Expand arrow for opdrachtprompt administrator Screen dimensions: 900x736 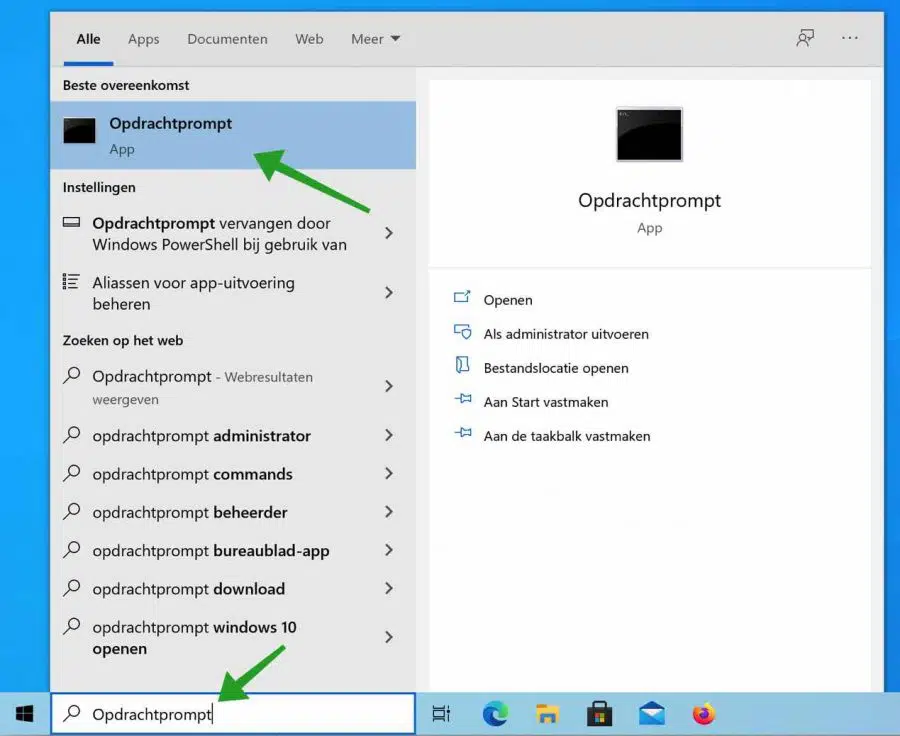[x=389, y=435]
